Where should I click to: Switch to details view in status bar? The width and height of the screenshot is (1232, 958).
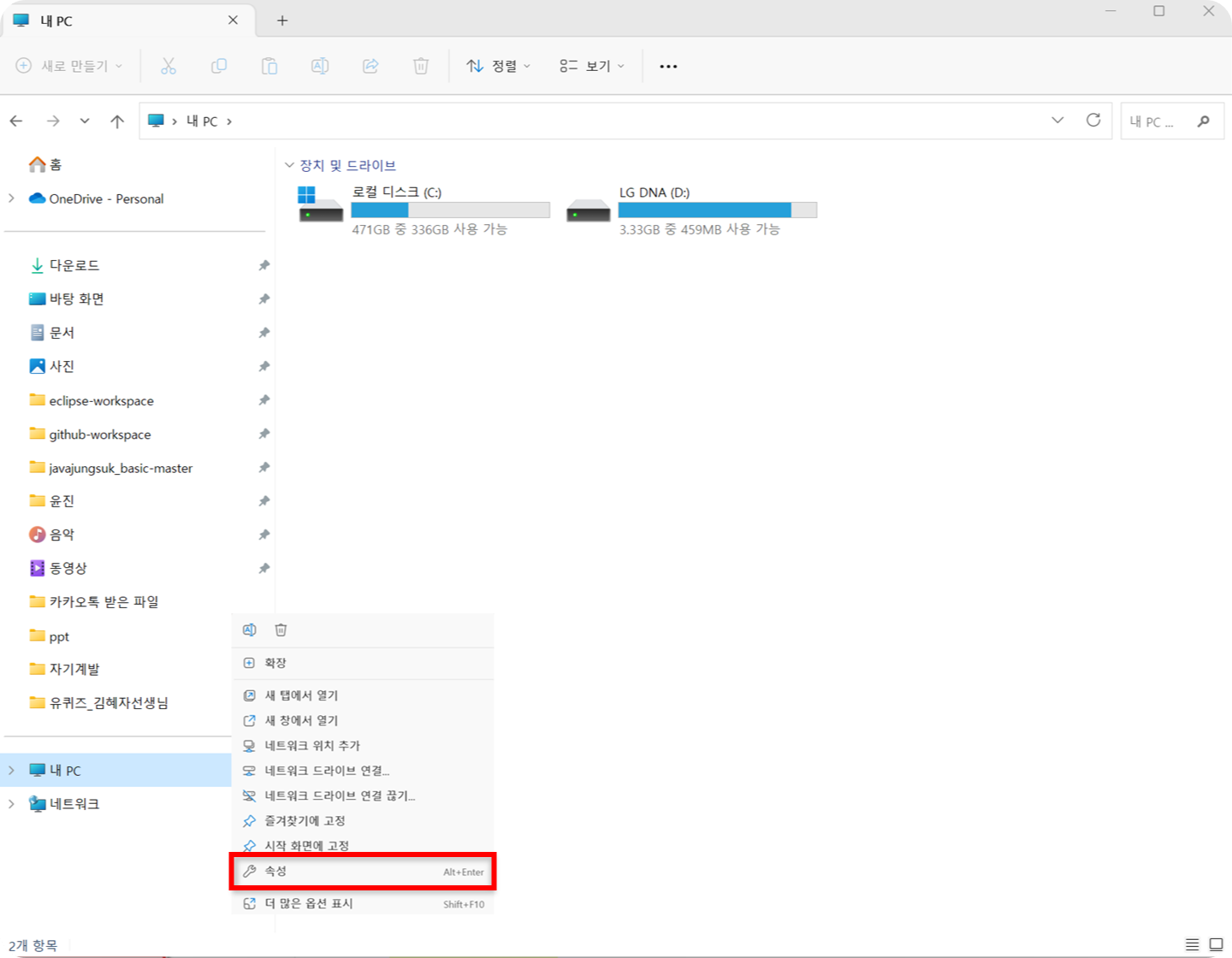coord(1192,944)
